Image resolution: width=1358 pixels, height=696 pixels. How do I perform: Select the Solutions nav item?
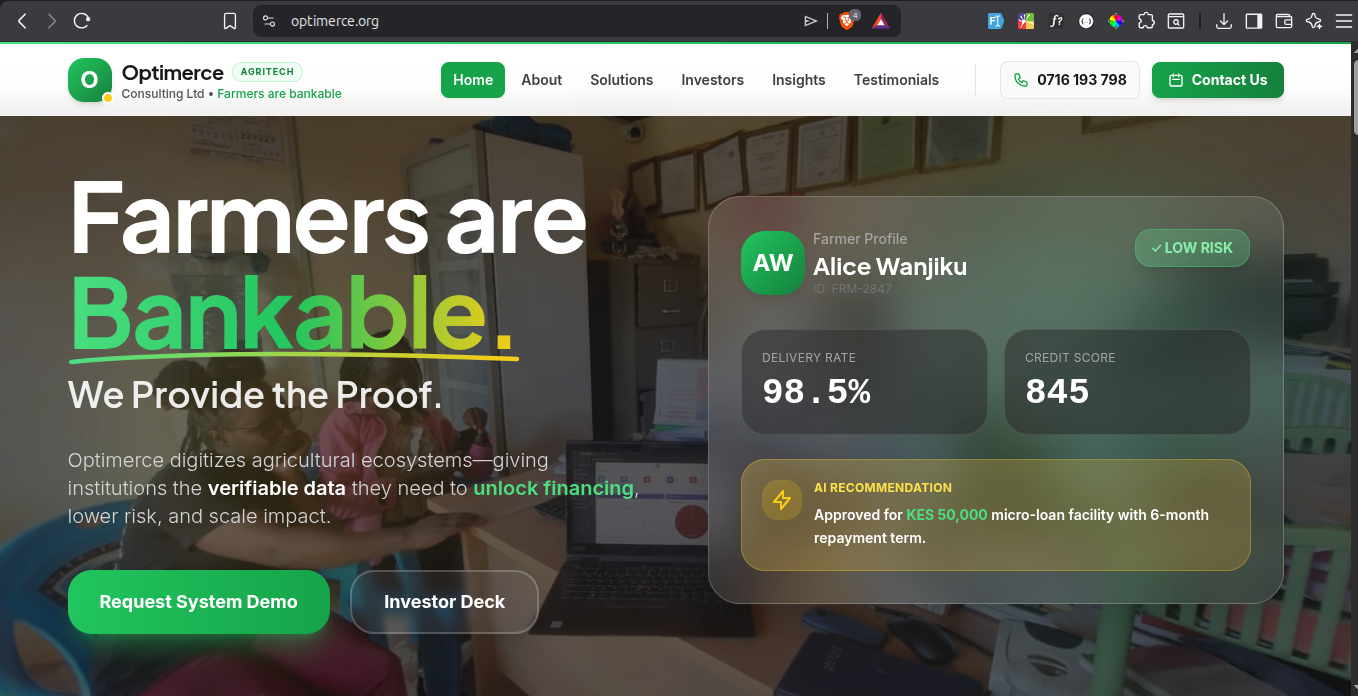(621, 80)
